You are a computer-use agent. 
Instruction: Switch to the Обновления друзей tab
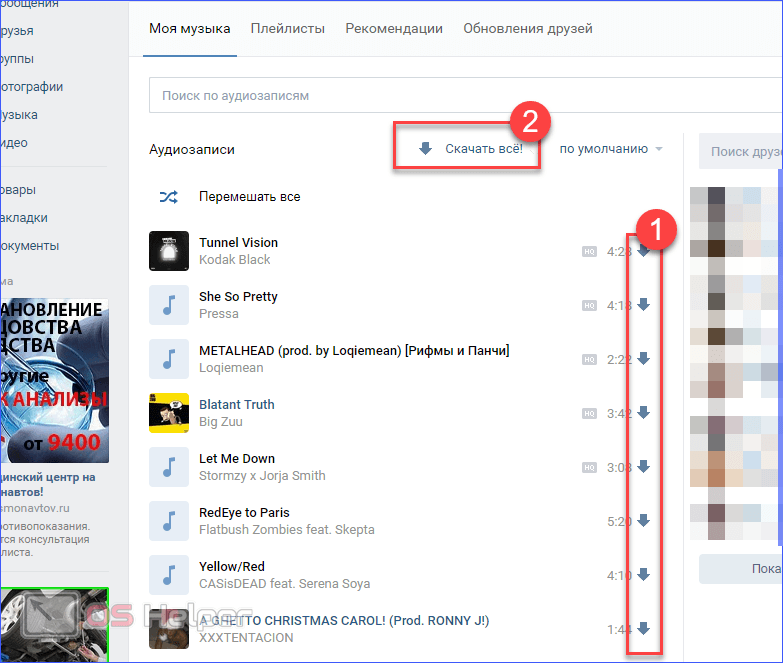coord(528,28)
